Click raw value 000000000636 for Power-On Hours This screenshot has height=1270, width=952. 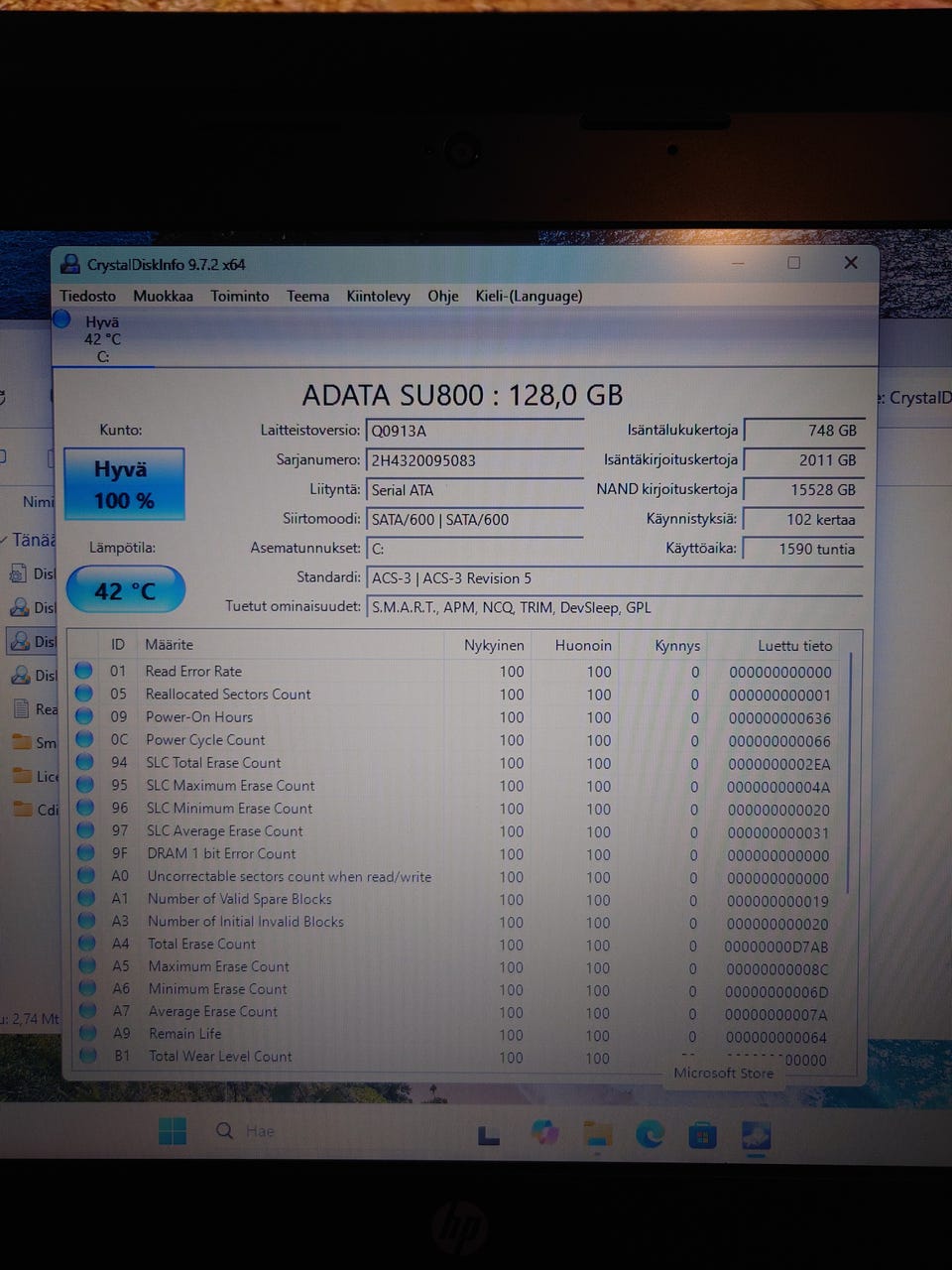click(x=779, y=717)
